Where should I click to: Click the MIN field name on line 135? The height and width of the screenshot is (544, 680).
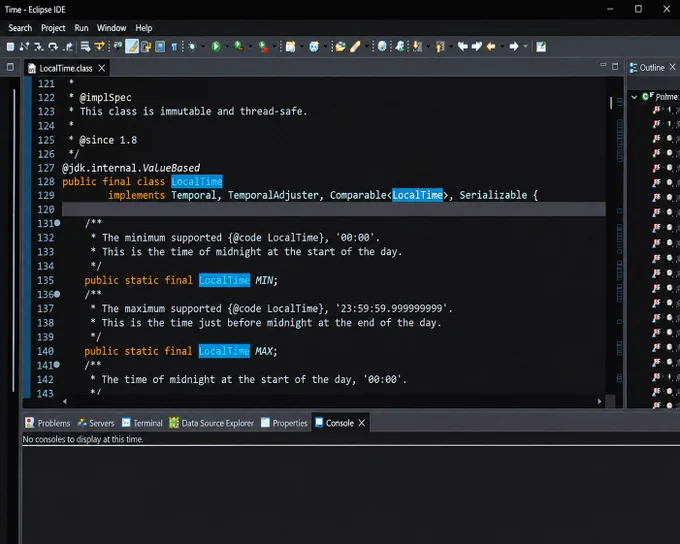[x=265, y=280]
